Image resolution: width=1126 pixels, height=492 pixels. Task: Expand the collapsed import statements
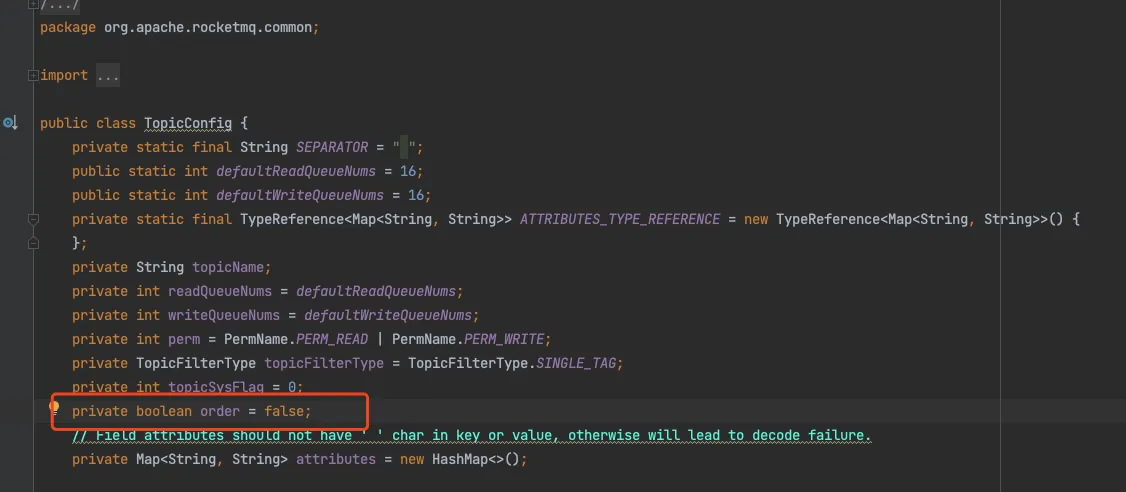(x=34, y=75)
